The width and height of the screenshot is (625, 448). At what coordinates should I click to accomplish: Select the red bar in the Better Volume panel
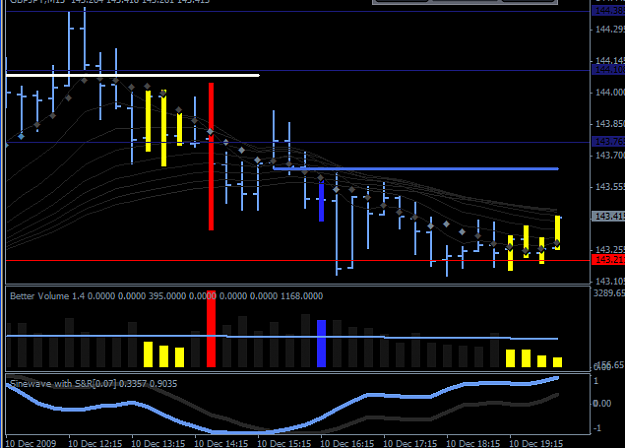pos(211,329)
